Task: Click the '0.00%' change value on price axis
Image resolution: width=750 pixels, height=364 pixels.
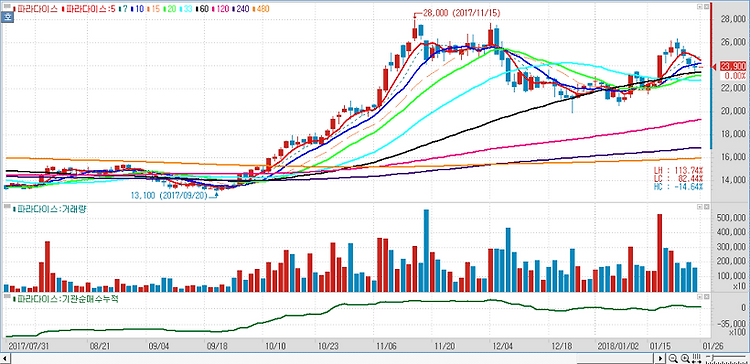Action: click(x=734, y=76)
